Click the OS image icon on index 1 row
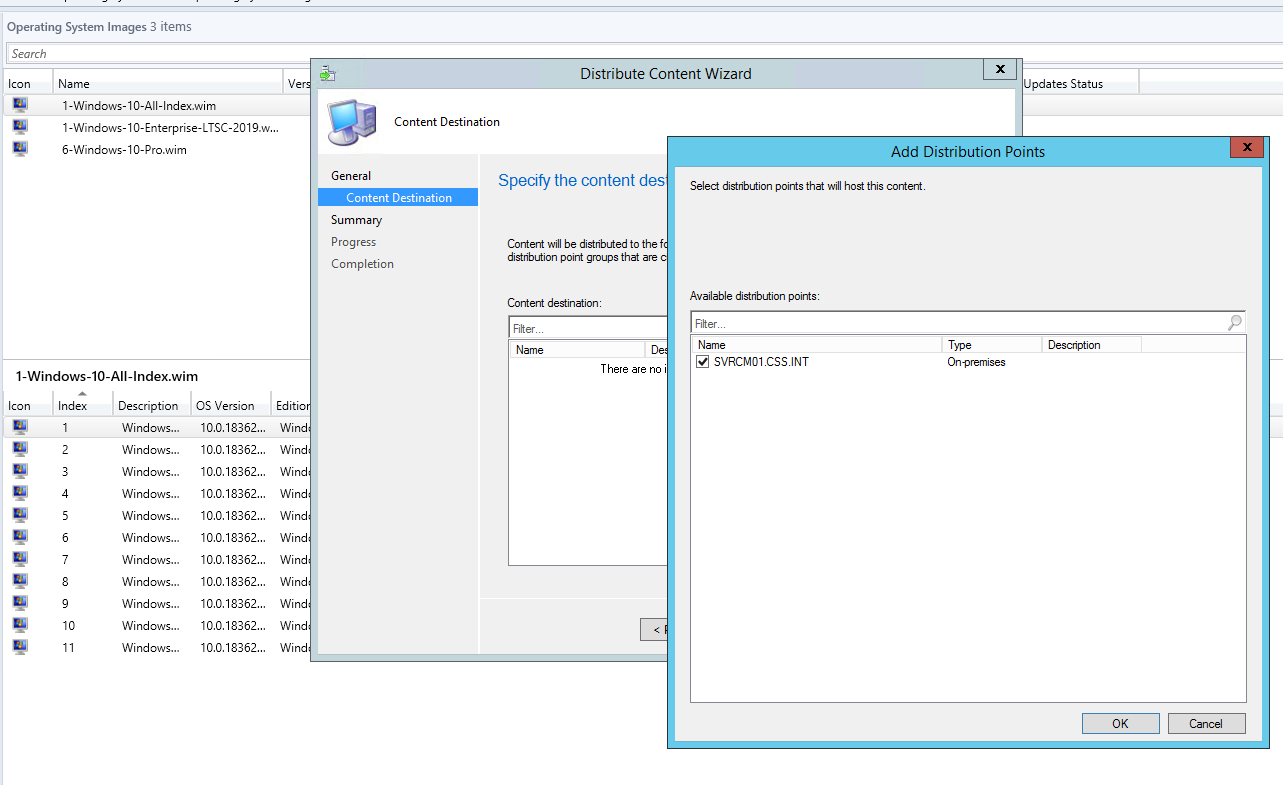This screenshot has width=1283, height=785. coord(20,427)
